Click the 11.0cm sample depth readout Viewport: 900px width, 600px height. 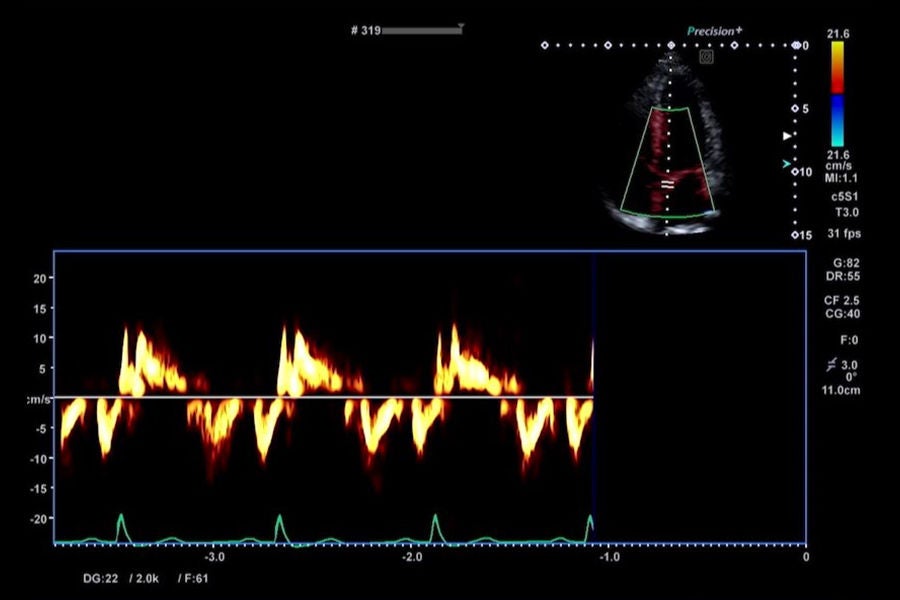click(x=841, y=390)
